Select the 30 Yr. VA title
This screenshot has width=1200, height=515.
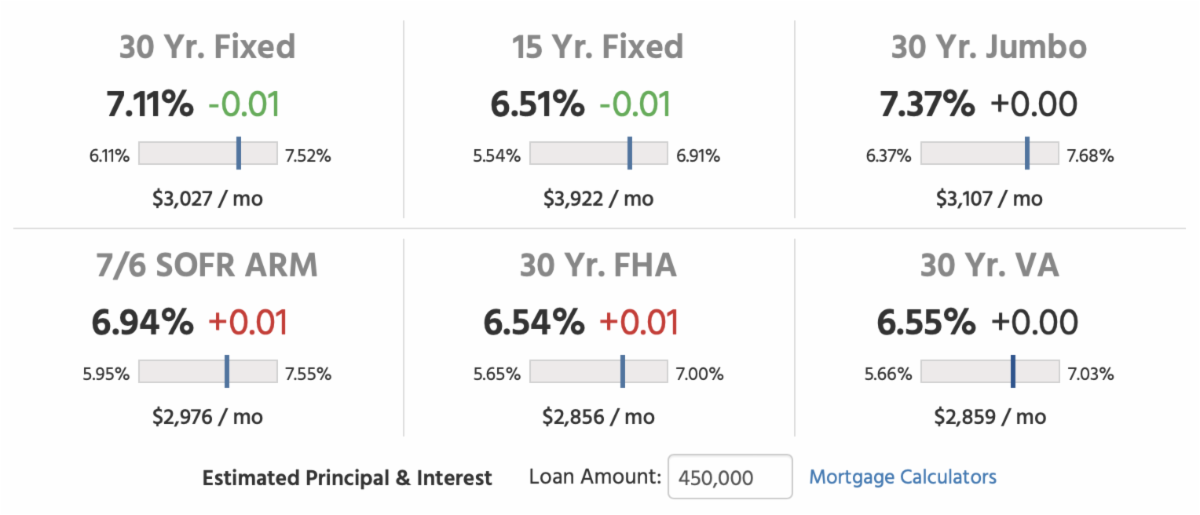click(x=989, y=265)
